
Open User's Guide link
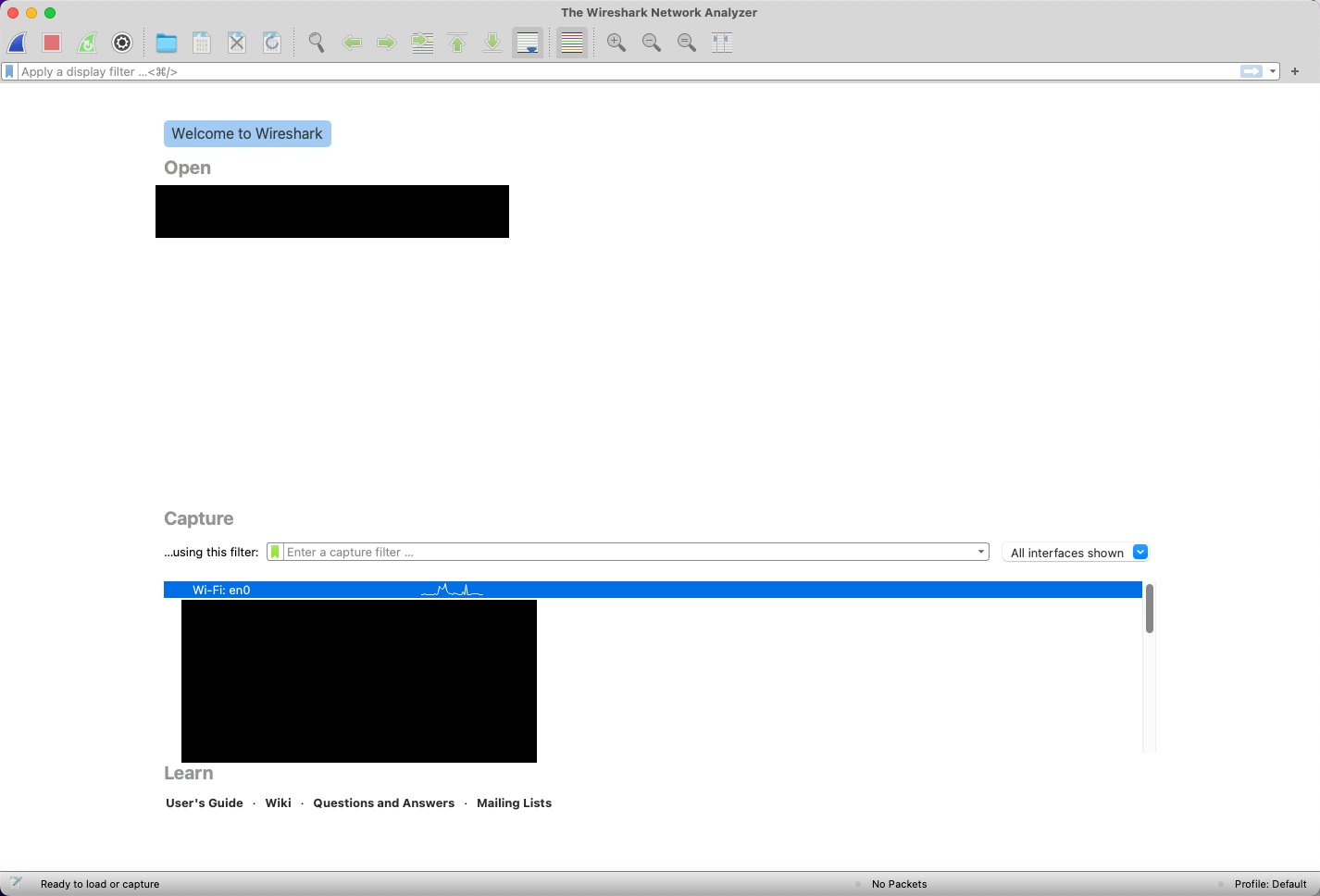pos(205,803)
